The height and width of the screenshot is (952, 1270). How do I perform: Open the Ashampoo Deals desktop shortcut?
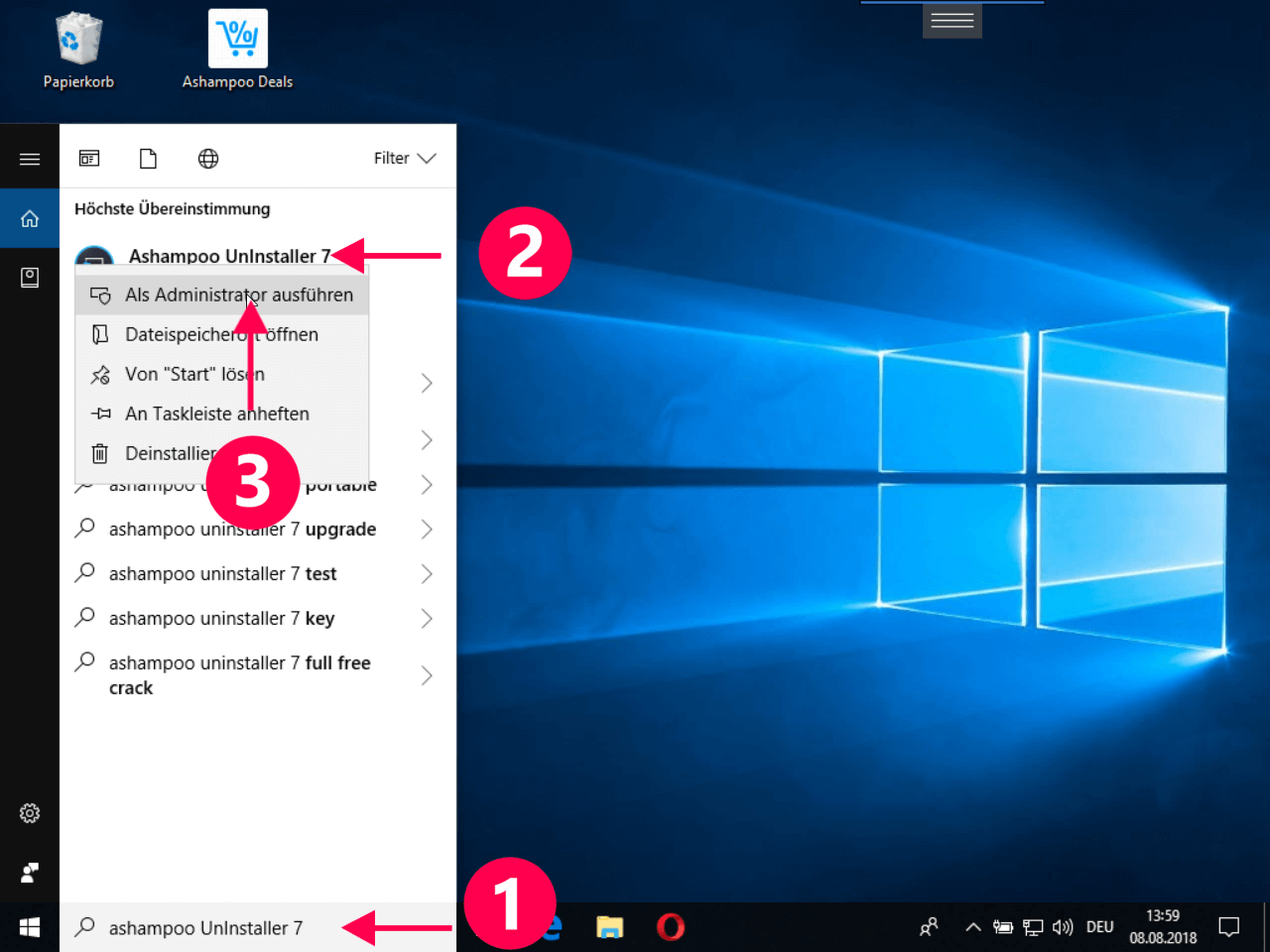point(237,51)
